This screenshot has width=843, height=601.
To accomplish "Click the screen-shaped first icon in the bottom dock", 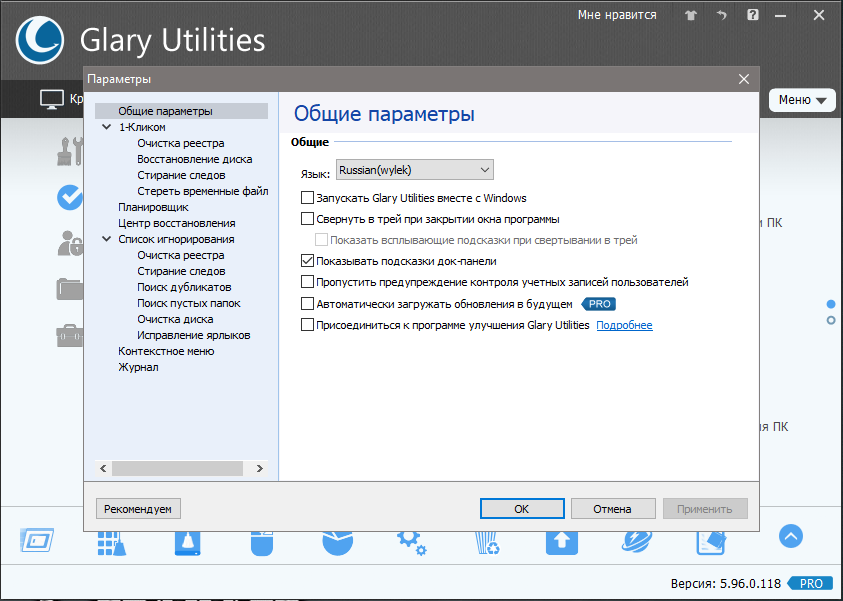I will 37,540.
